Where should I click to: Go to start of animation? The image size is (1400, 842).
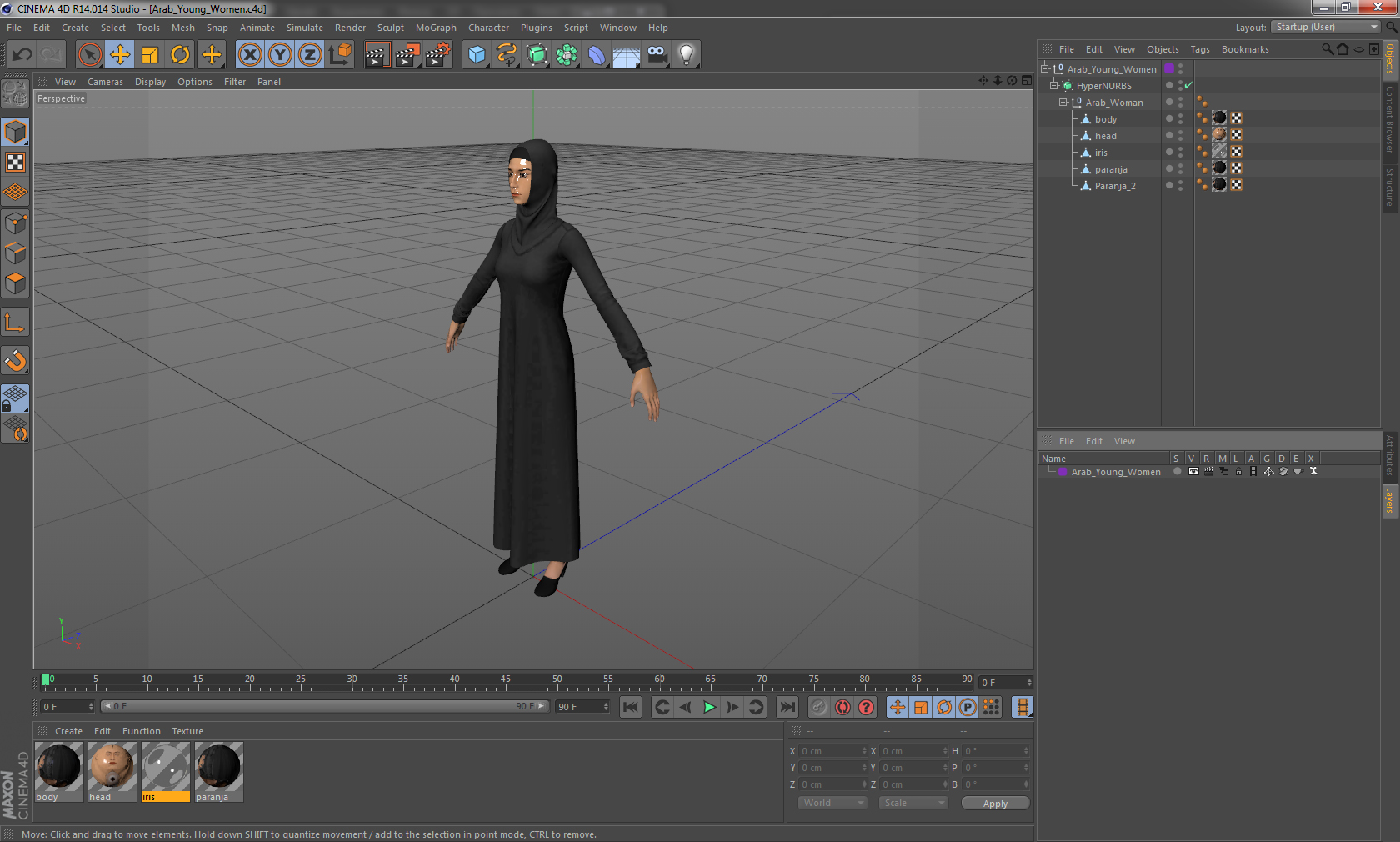(x=631, y=707)
